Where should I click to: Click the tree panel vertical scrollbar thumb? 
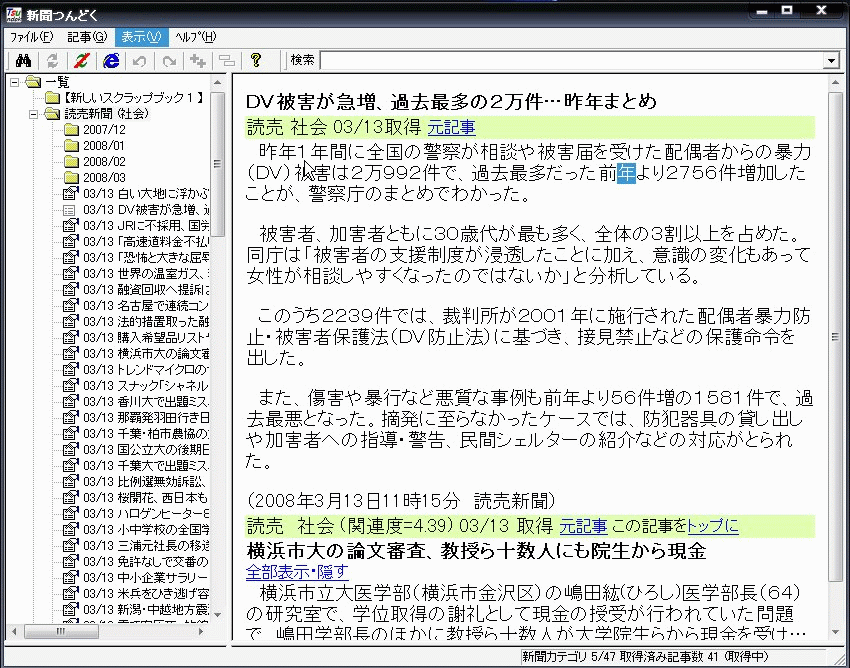click(217, 164)
